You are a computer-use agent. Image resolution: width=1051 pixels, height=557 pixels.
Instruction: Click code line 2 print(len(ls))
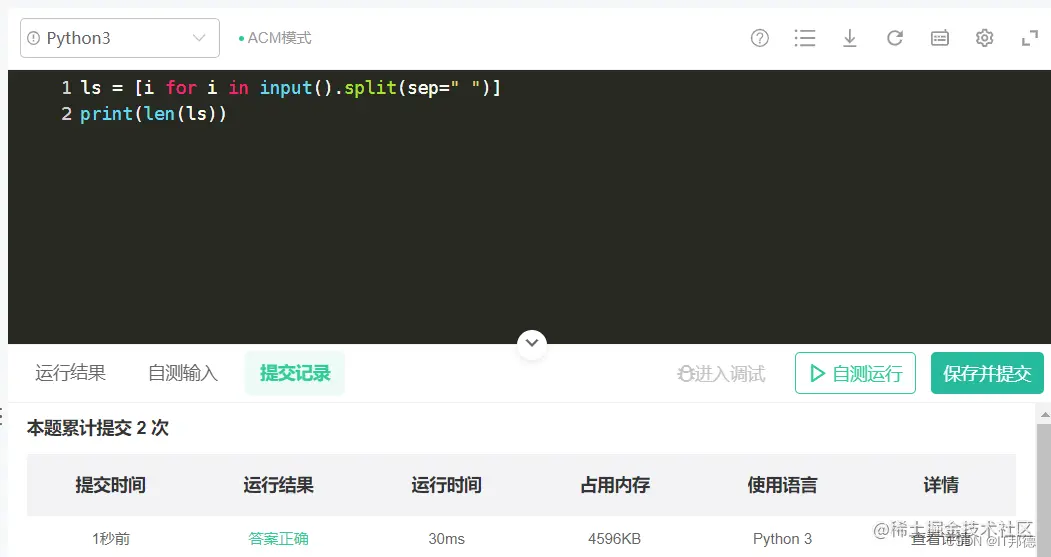(153, 114)
